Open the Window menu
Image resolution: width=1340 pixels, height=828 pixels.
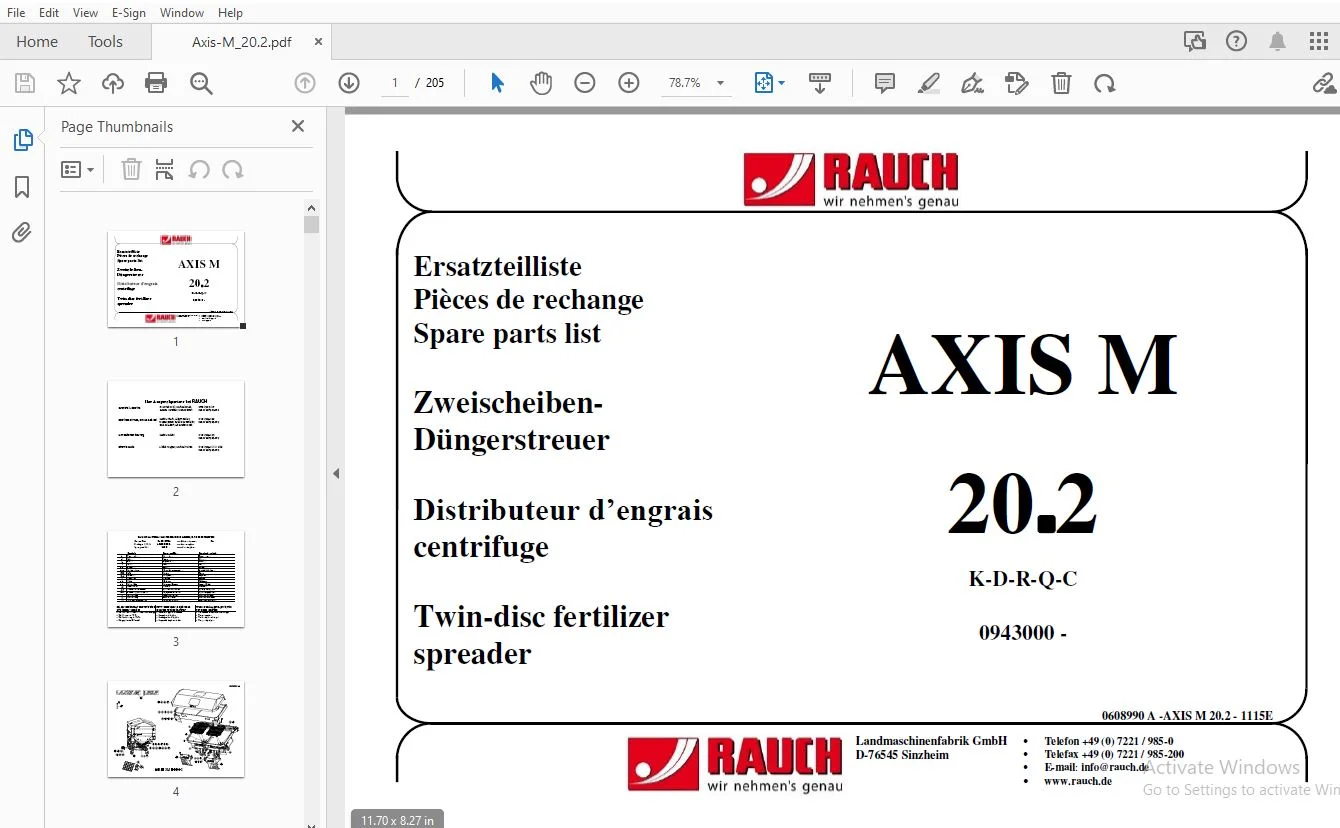click(x=182, y=12)
